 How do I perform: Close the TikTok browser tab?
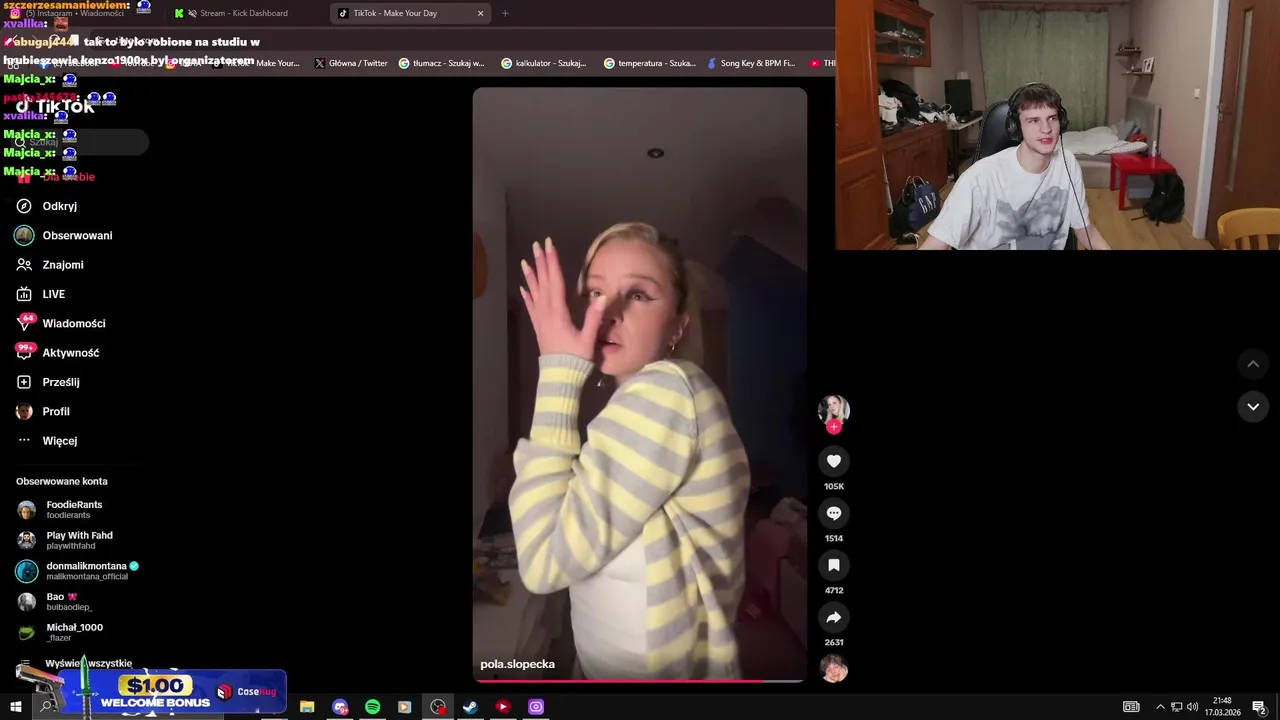480,13
